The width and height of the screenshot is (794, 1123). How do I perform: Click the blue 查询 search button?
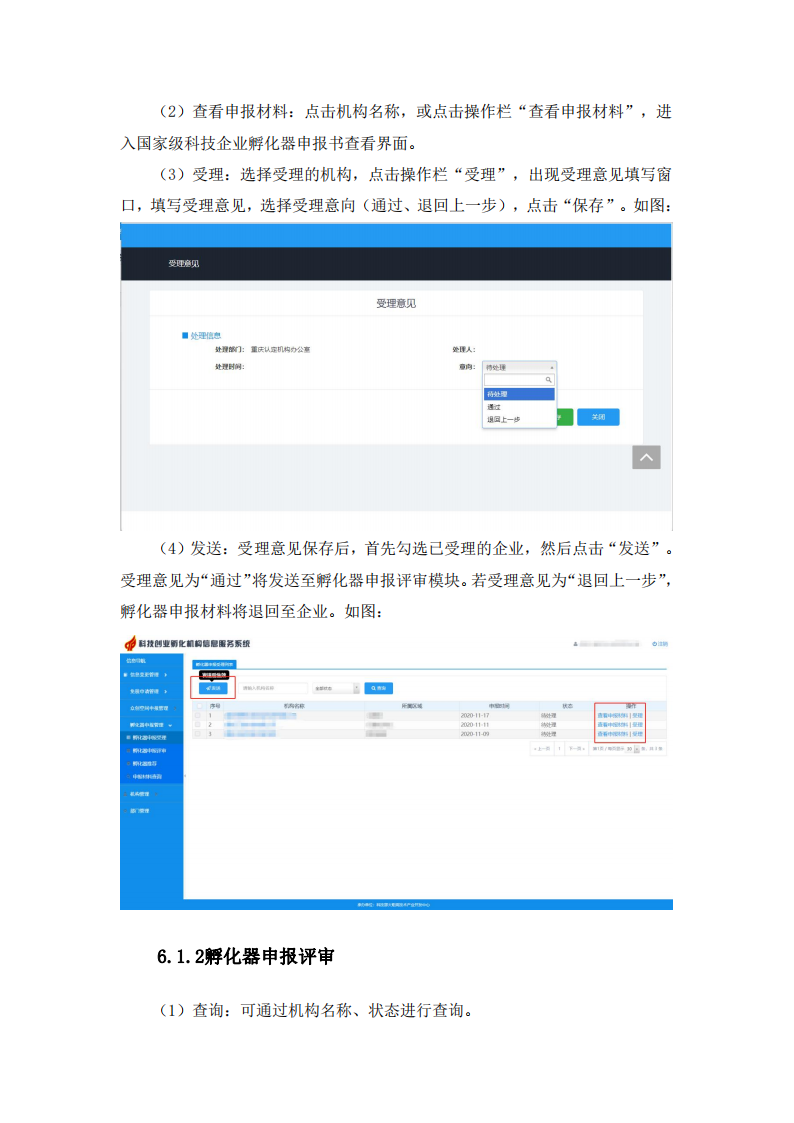coord(379,688)
